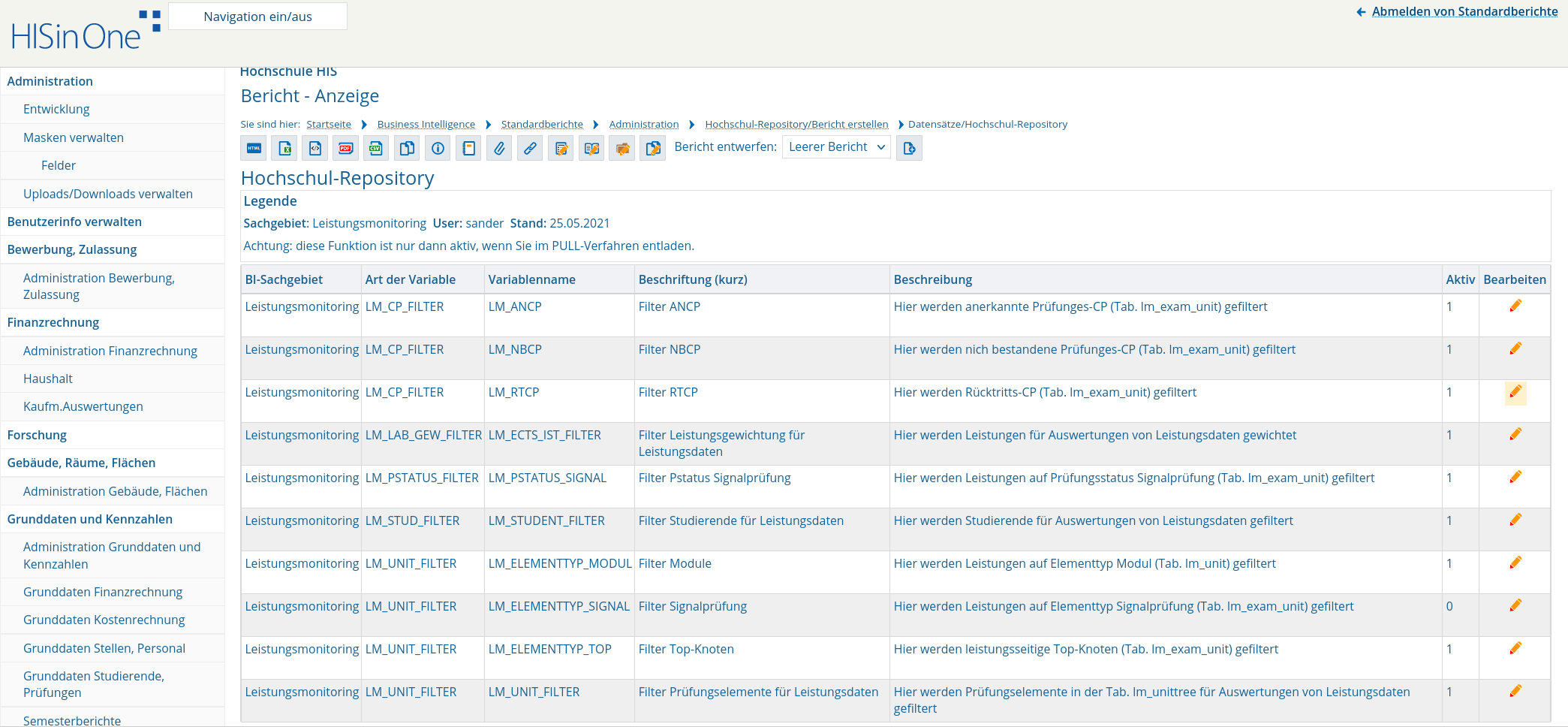This screenshot has width=1568, height=727.
Task: Open Grunddaten und Kennzahlen in sidebar
Action: click(113, 519)
